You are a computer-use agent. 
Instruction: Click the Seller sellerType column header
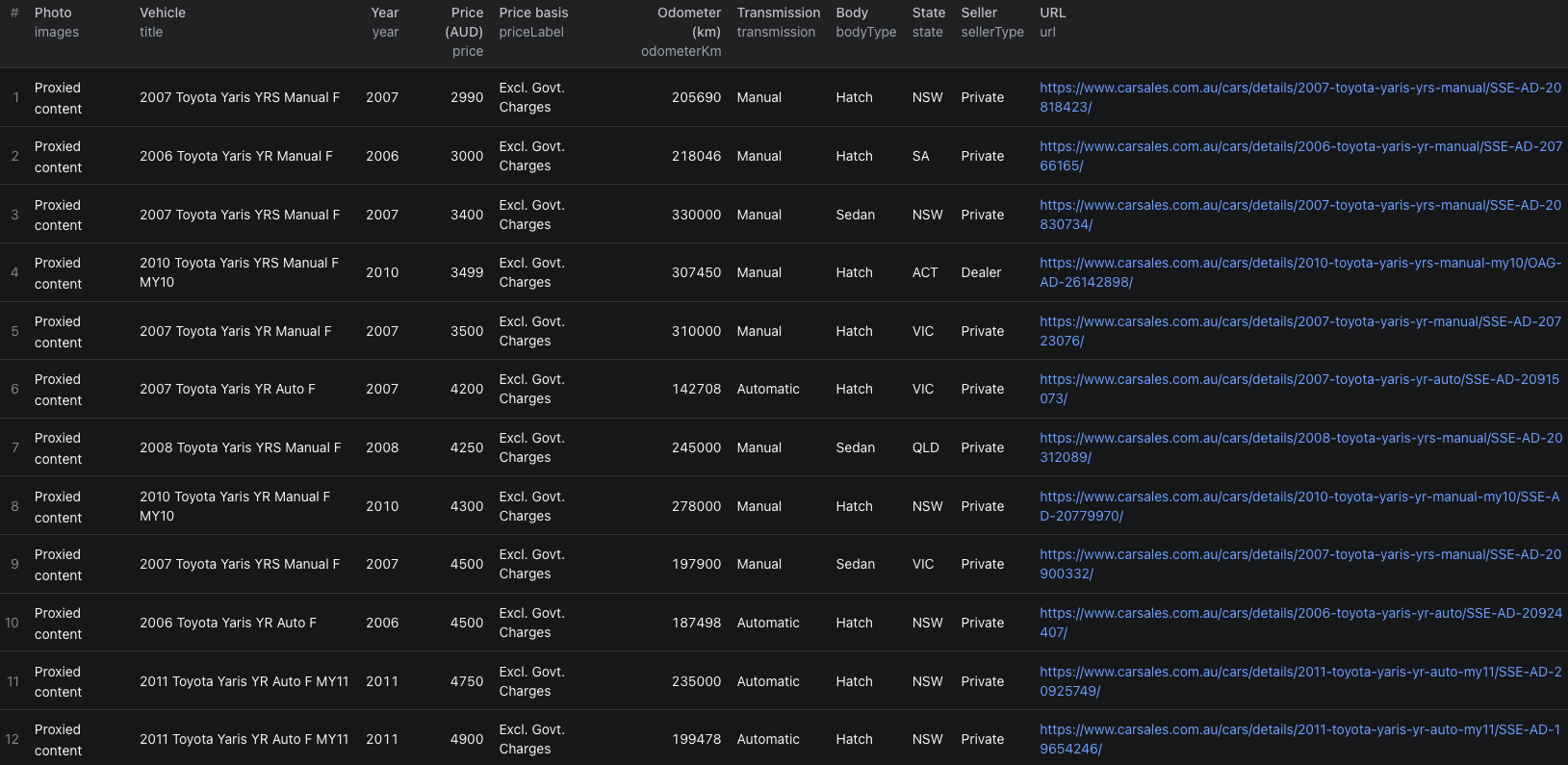pos(992,22)
